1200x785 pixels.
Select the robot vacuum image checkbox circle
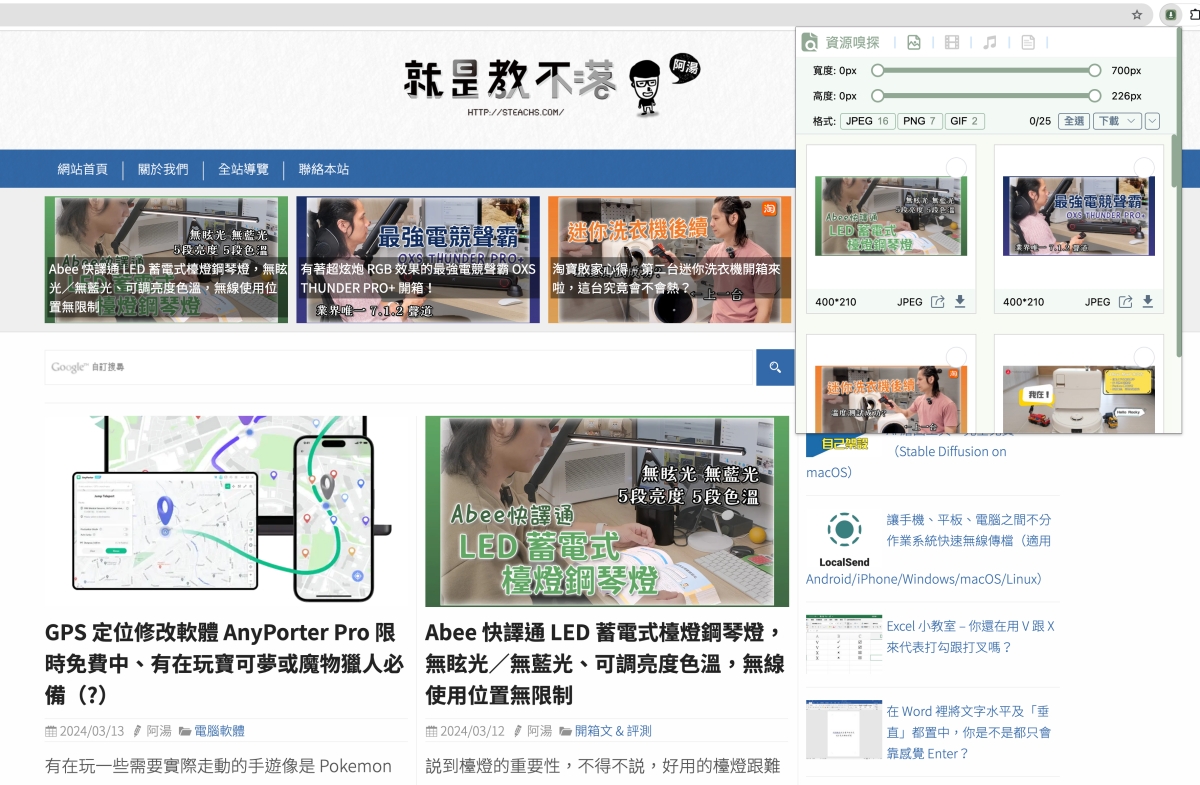click(1144, 357)
